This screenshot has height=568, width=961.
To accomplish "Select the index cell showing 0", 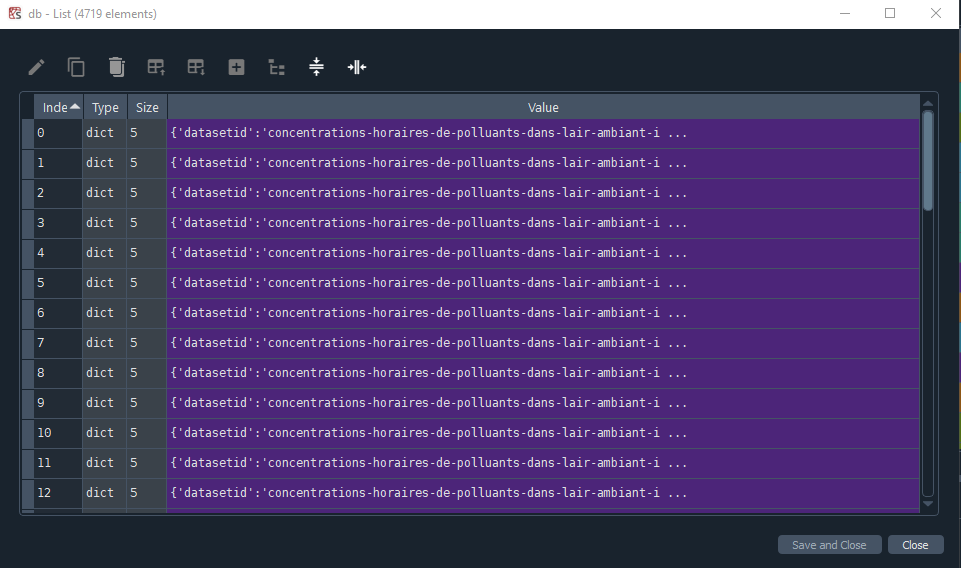I will pos(58,133).
